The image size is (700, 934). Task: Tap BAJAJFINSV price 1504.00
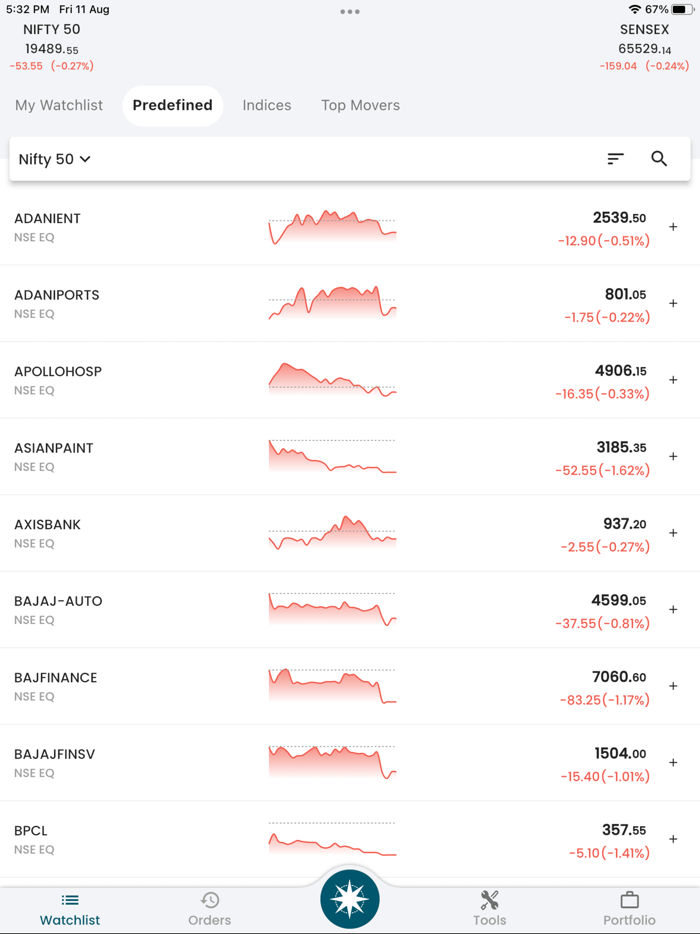click(620, 754)
